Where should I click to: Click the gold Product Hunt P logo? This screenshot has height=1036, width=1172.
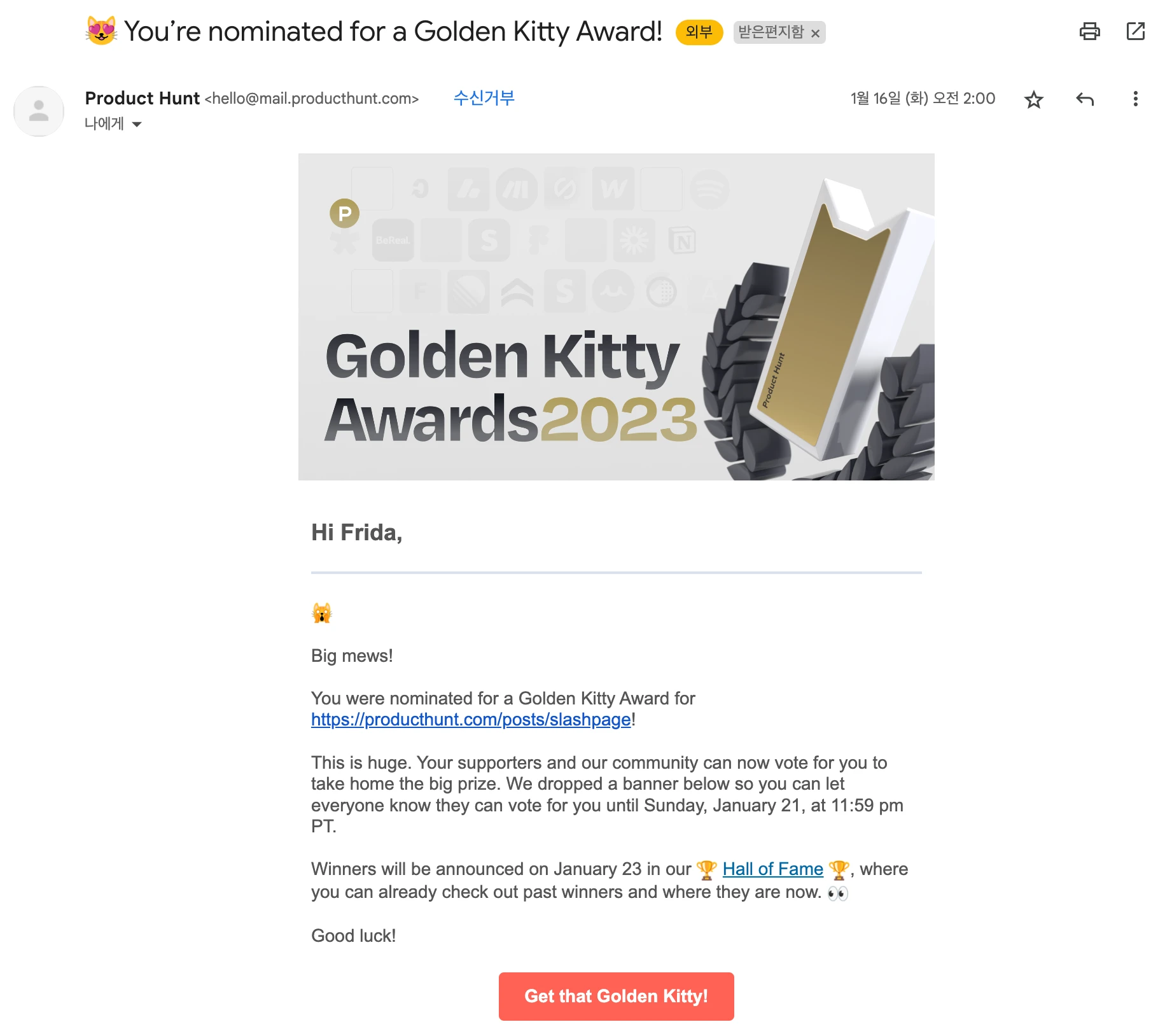[344, 214]
